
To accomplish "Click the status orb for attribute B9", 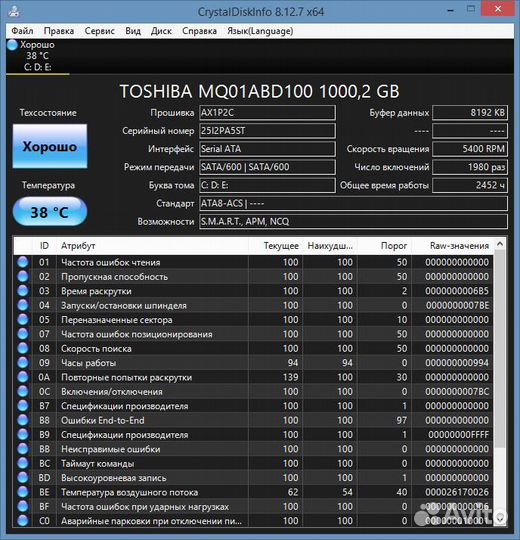I will point(23,435).
